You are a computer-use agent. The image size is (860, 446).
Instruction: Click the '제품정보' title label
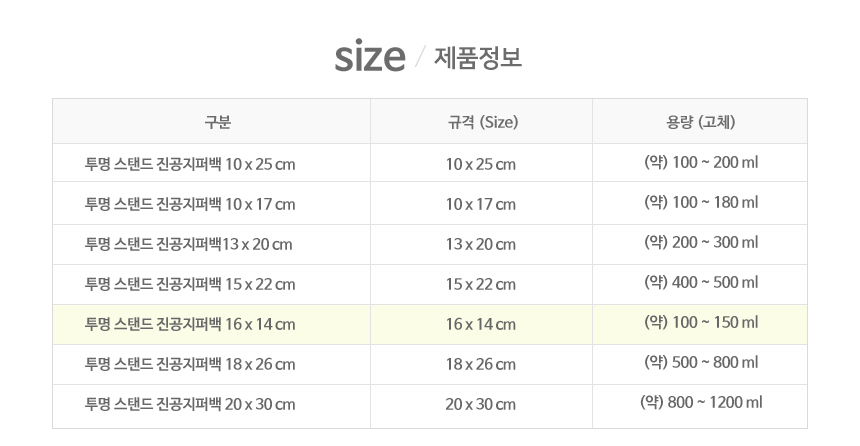click(x=478, y=58)
